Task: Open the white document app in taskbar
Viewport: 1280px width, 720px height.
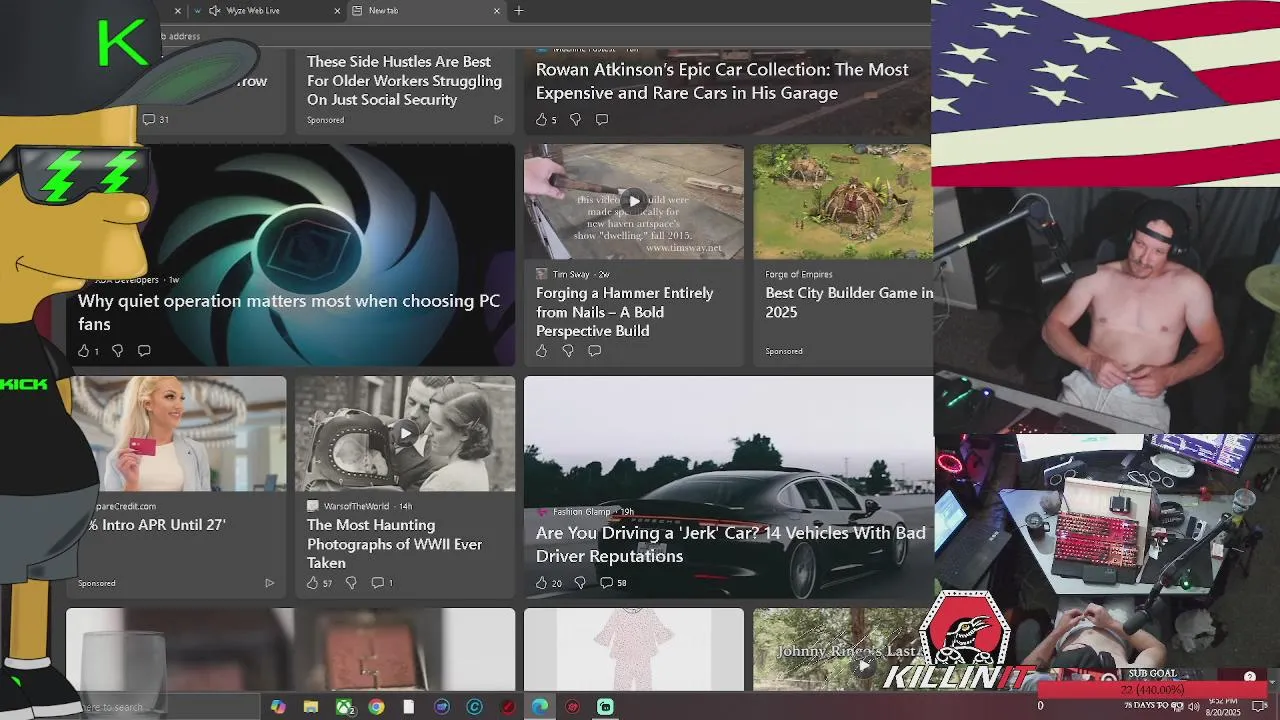Action: (408, 707)
